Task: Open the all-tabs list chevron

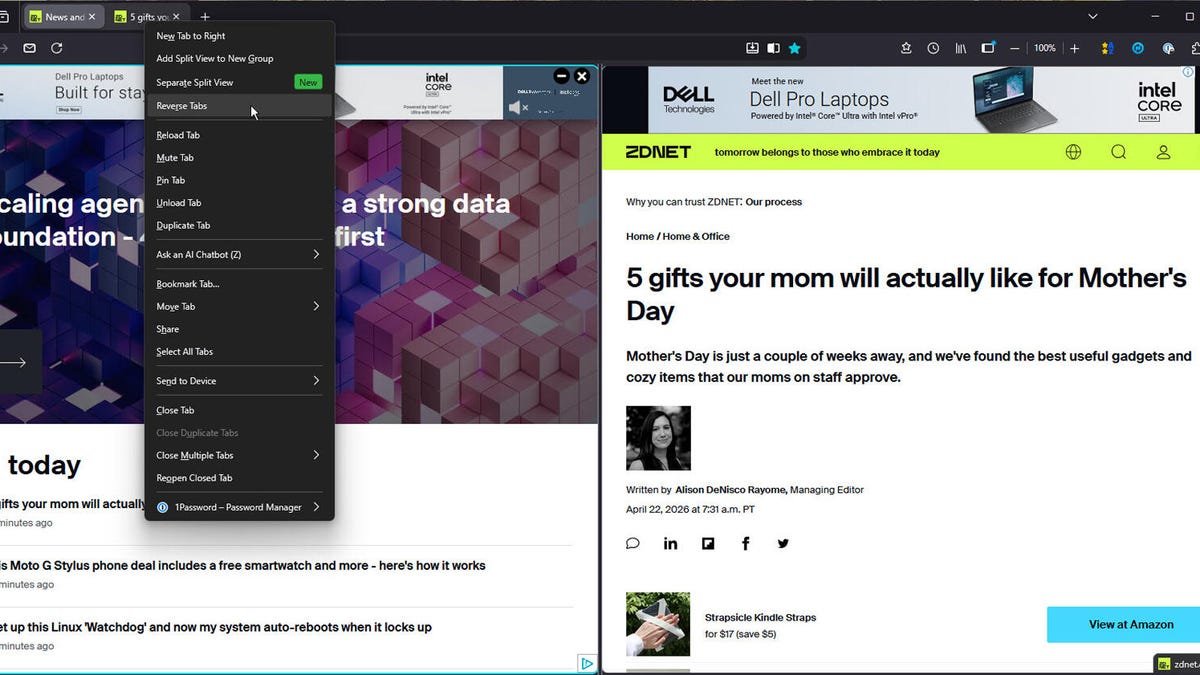Action: click(1092, 16)
